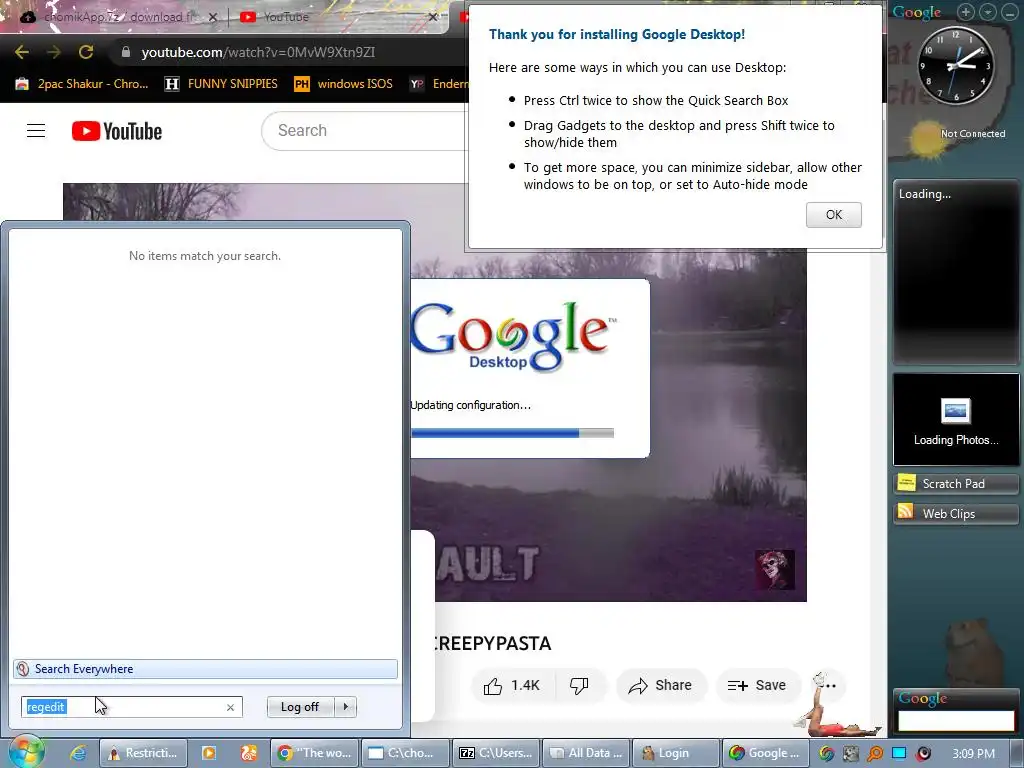Viewport: 1024px width, 768px height.
Task: Click the video Share button
Action: [x=660, y=685]
